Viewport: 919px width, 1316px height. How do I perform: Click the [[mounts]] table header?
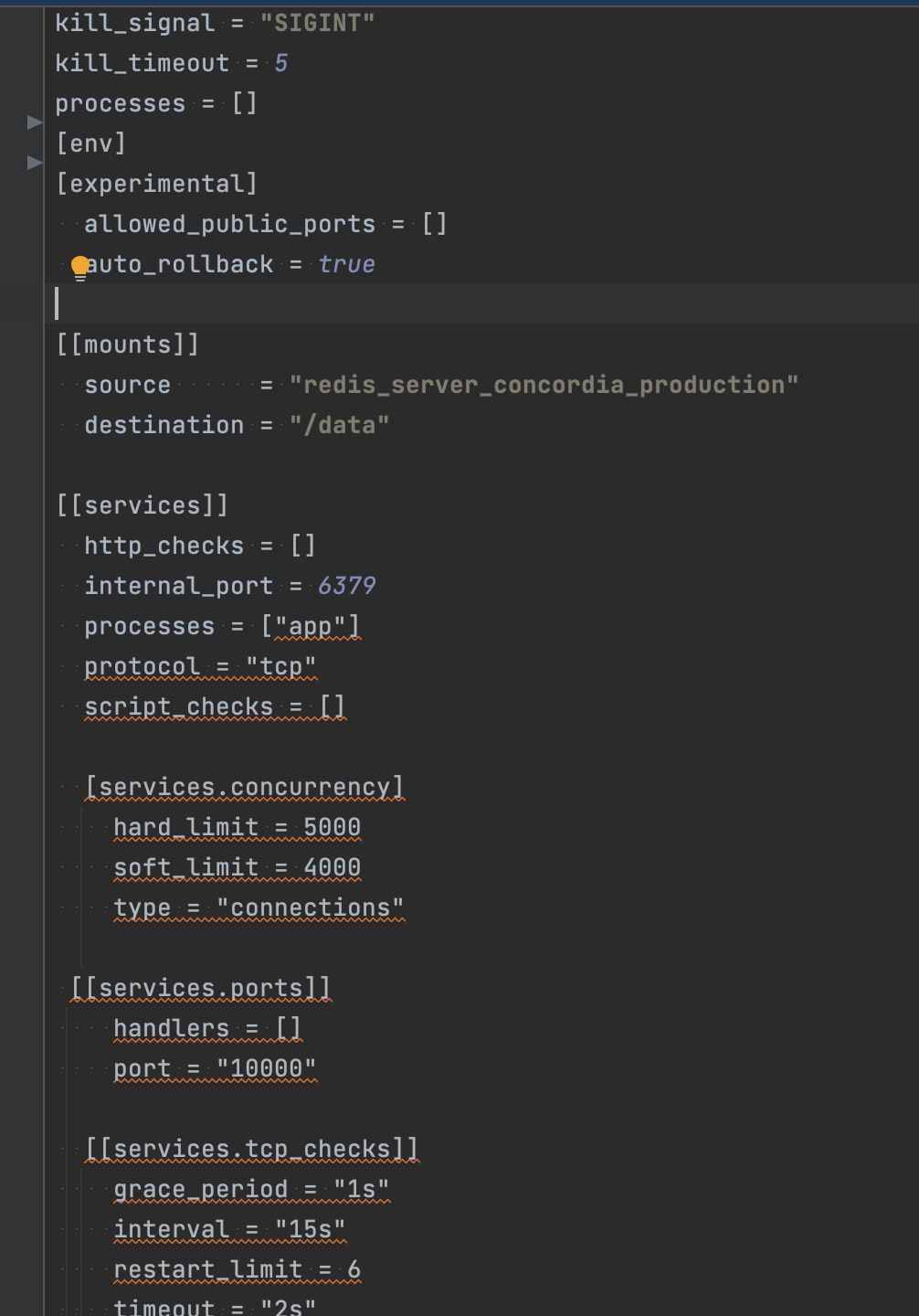click(x=128, y=345)
